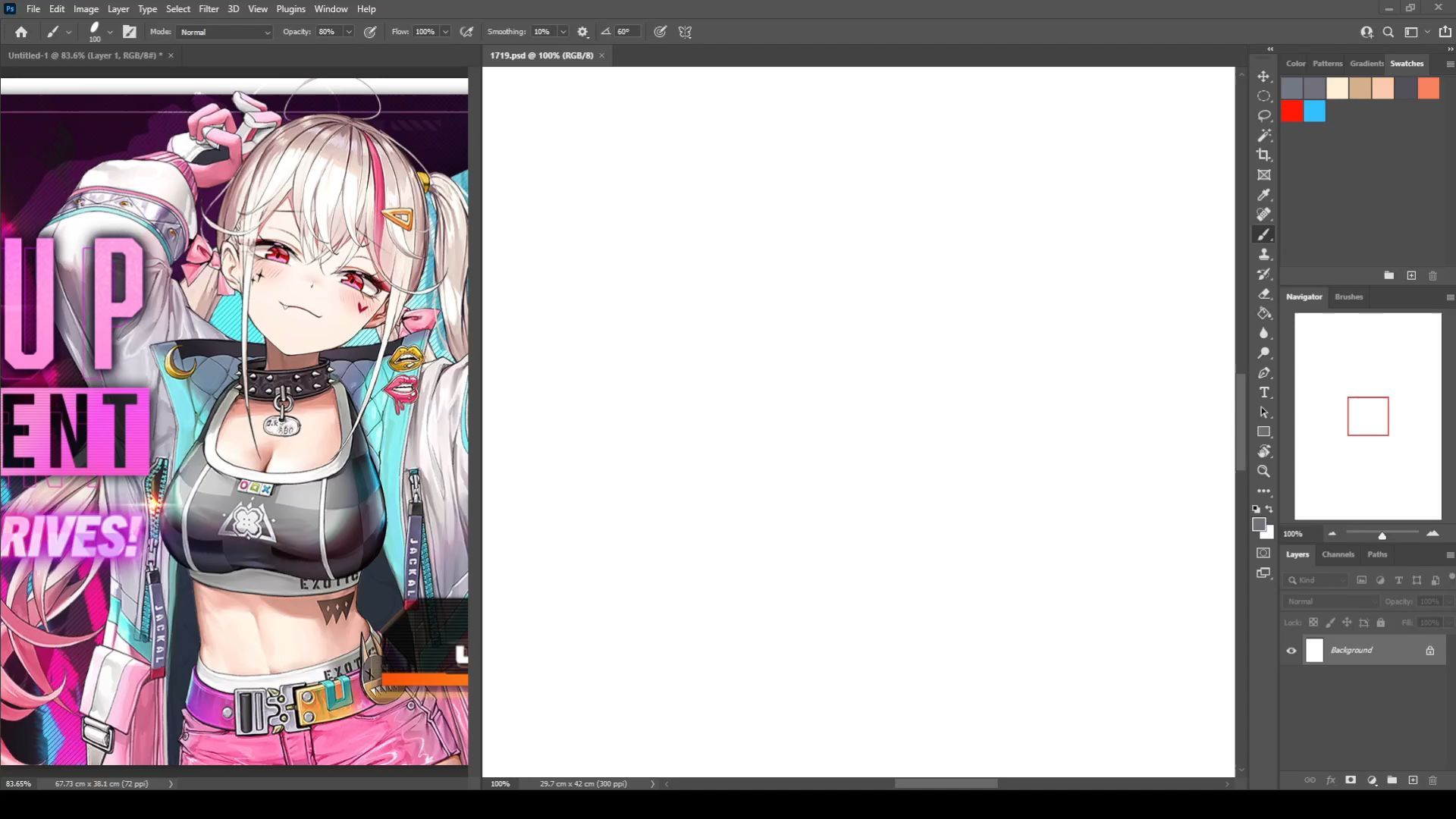Enable airbrush-style build-up
1456x819 pixels.
[x=466, y=32]
